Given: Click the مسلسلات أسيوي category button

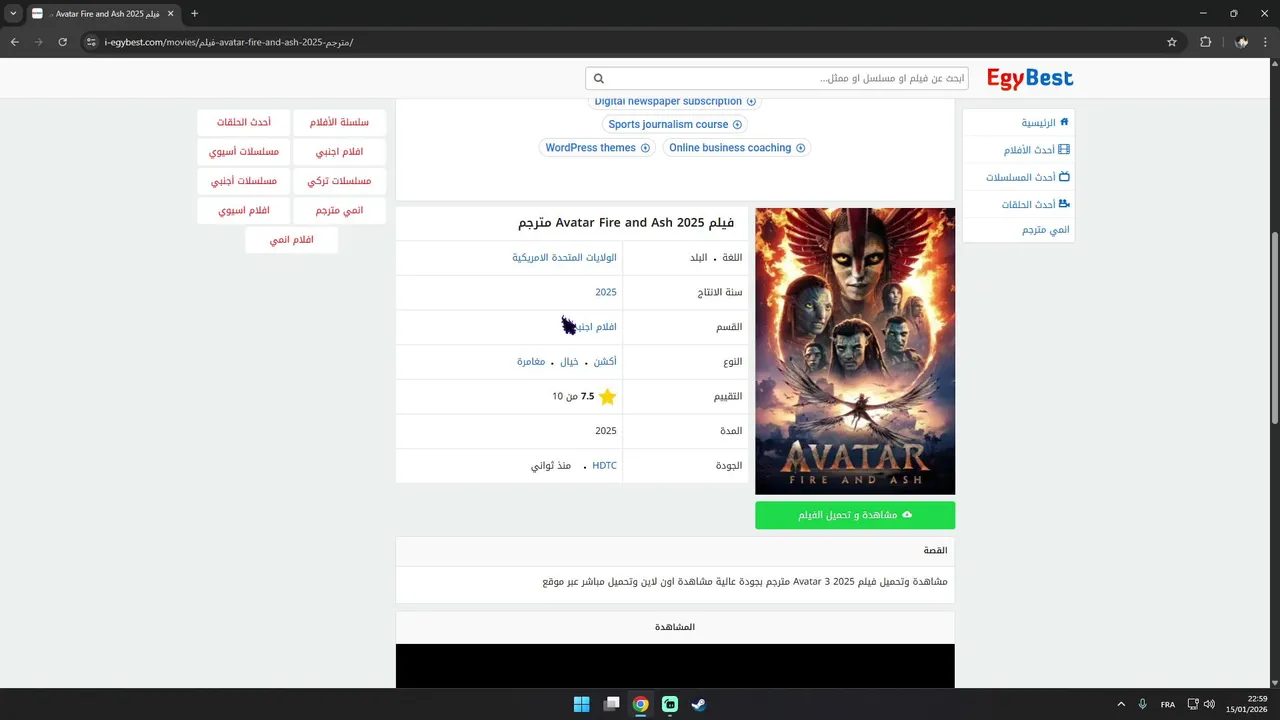Looking at the screenshot, I should click(244, 152).
